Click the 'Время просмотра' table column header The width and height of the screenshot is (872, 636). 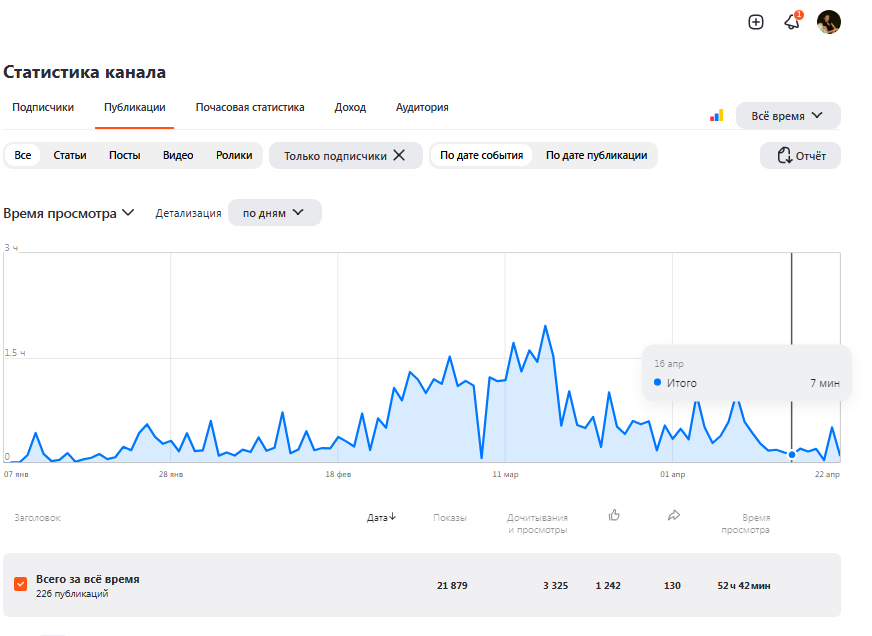(x=745, y=524)
